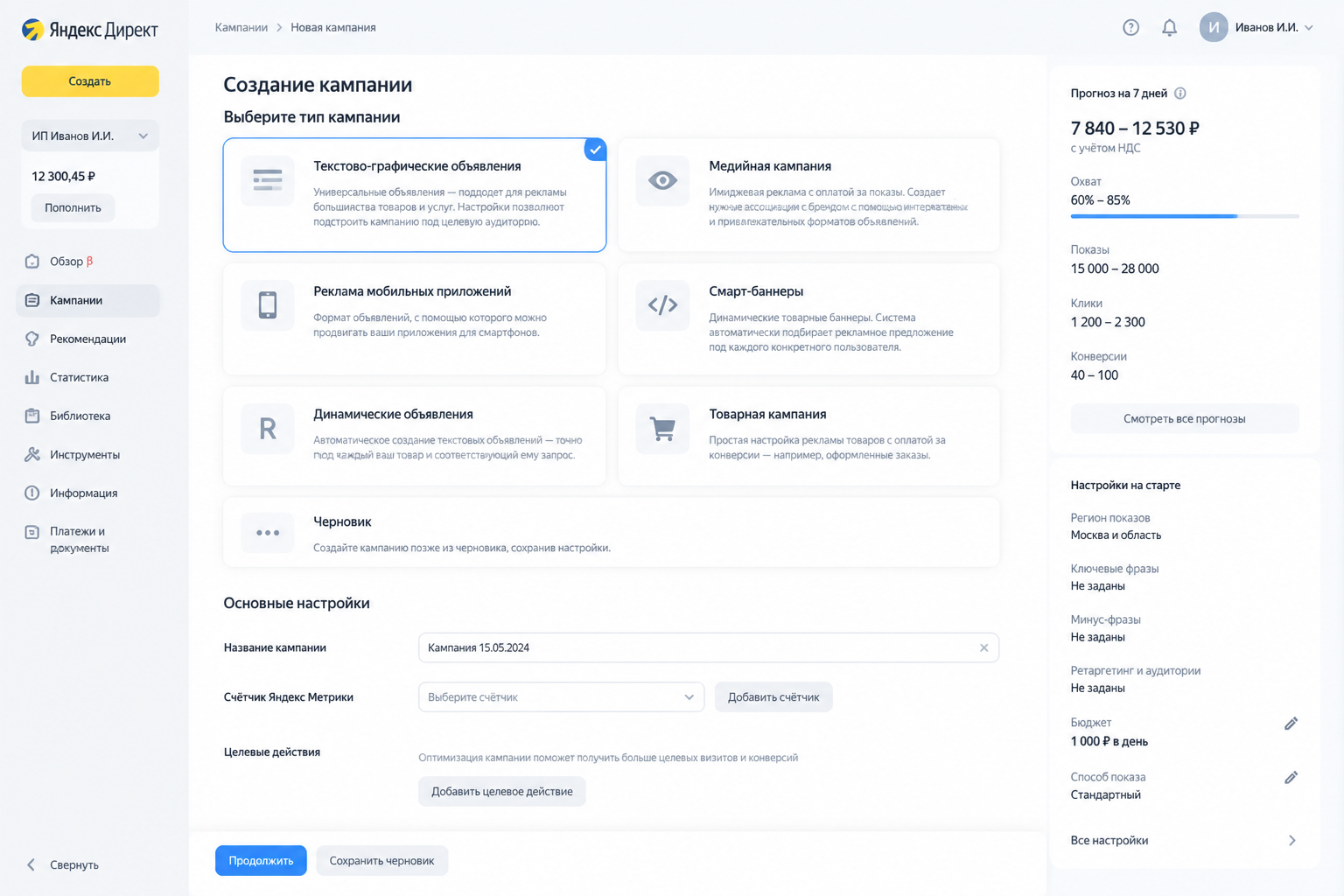Open the help question mark icon
This screenshot has width=1344, height=896.
(x=1130, y=28)
